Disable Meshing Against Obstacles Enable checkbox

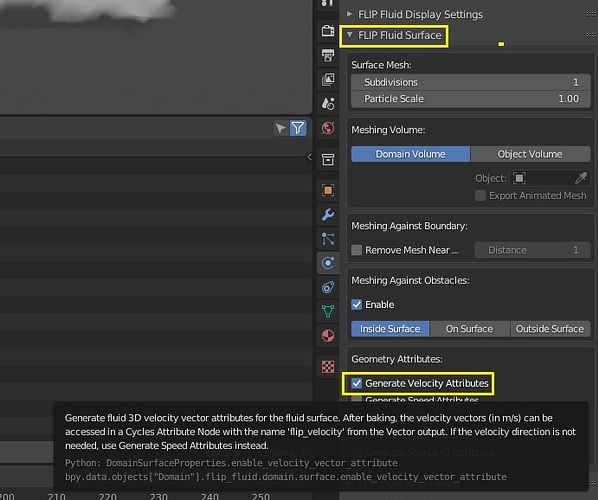click(x=357, y=304)
